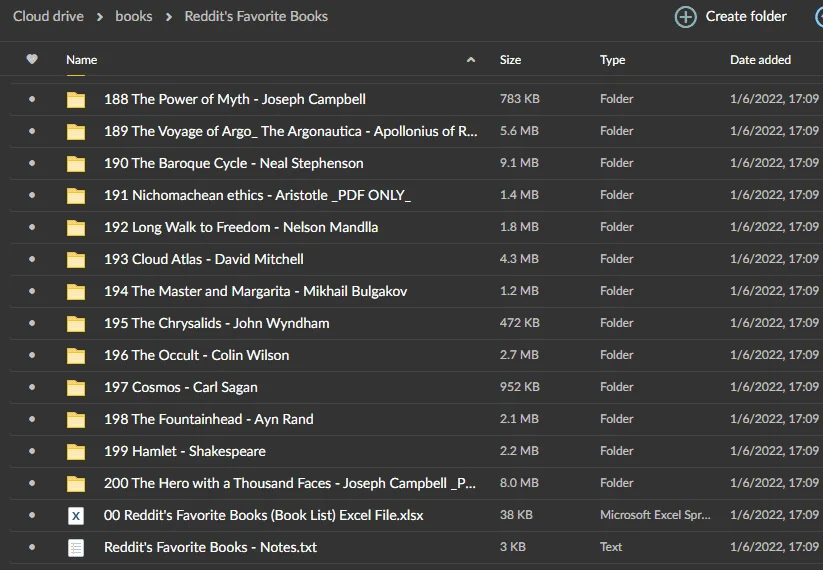
Task: Toggle favorite dot for 196 The Occult
Action: (x=32, y=355)
